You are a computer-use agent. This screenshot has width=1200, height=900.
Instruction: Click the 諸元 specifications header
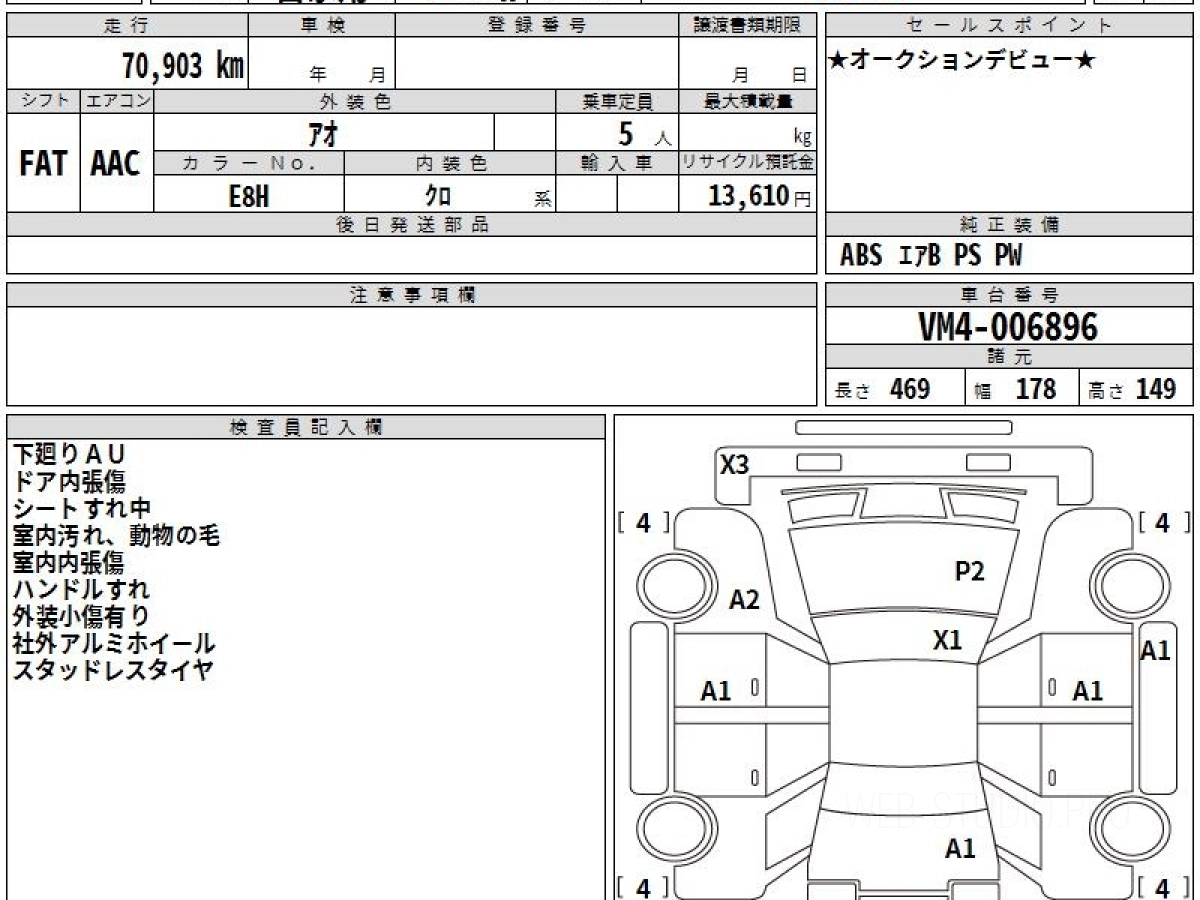(x=1010, y=357)
